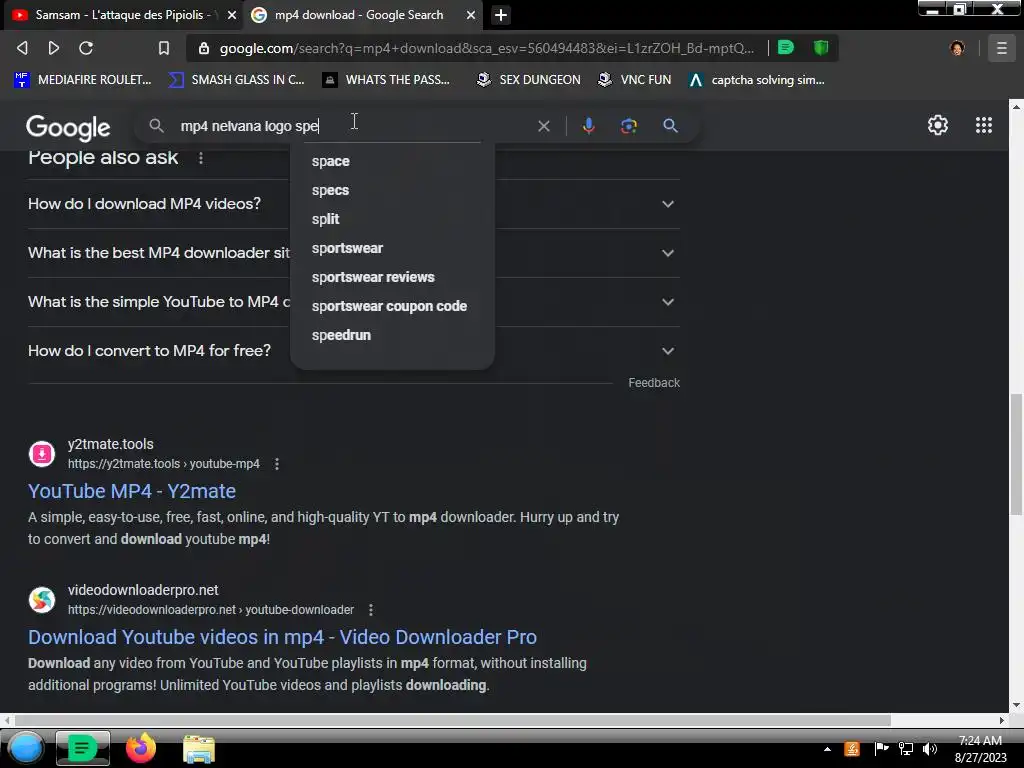
Task: Open the browser profile avatar
Action: [957, 48]
